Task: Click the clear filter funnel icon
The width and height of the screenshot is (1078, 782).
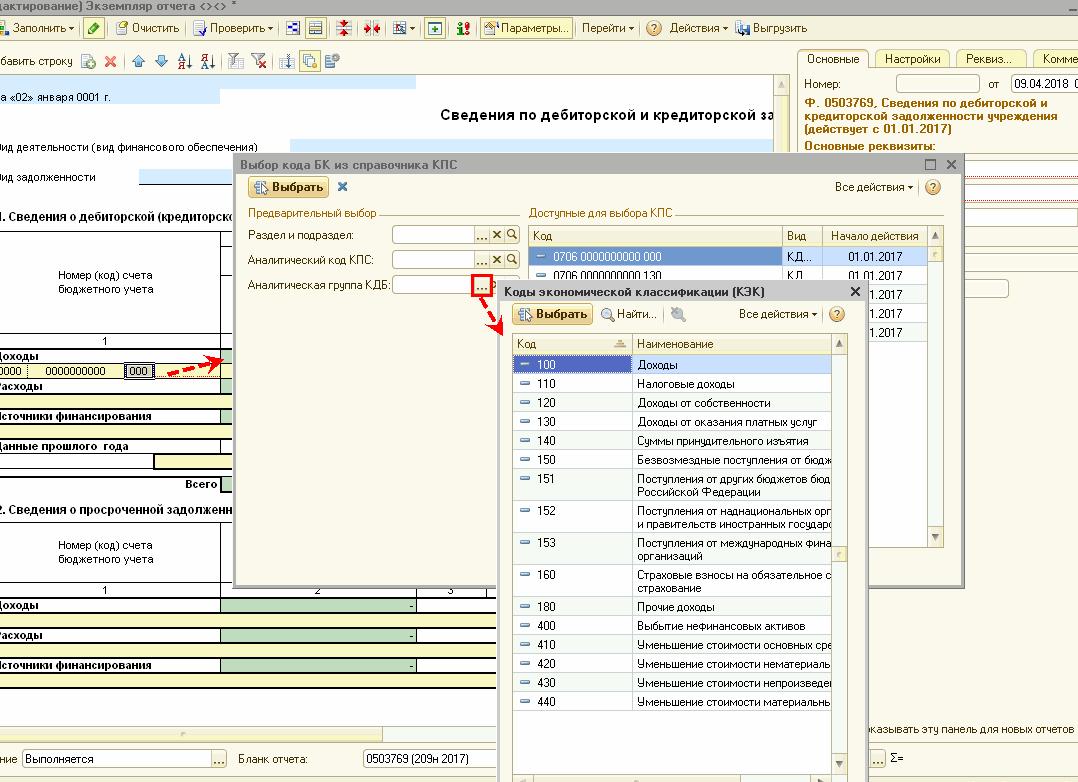Action: tap(258, 61)
